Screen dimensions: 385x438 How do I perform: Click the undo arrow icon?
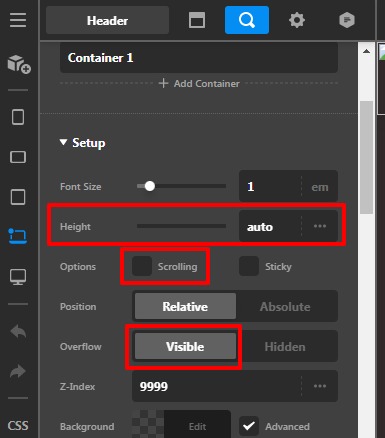18,332
